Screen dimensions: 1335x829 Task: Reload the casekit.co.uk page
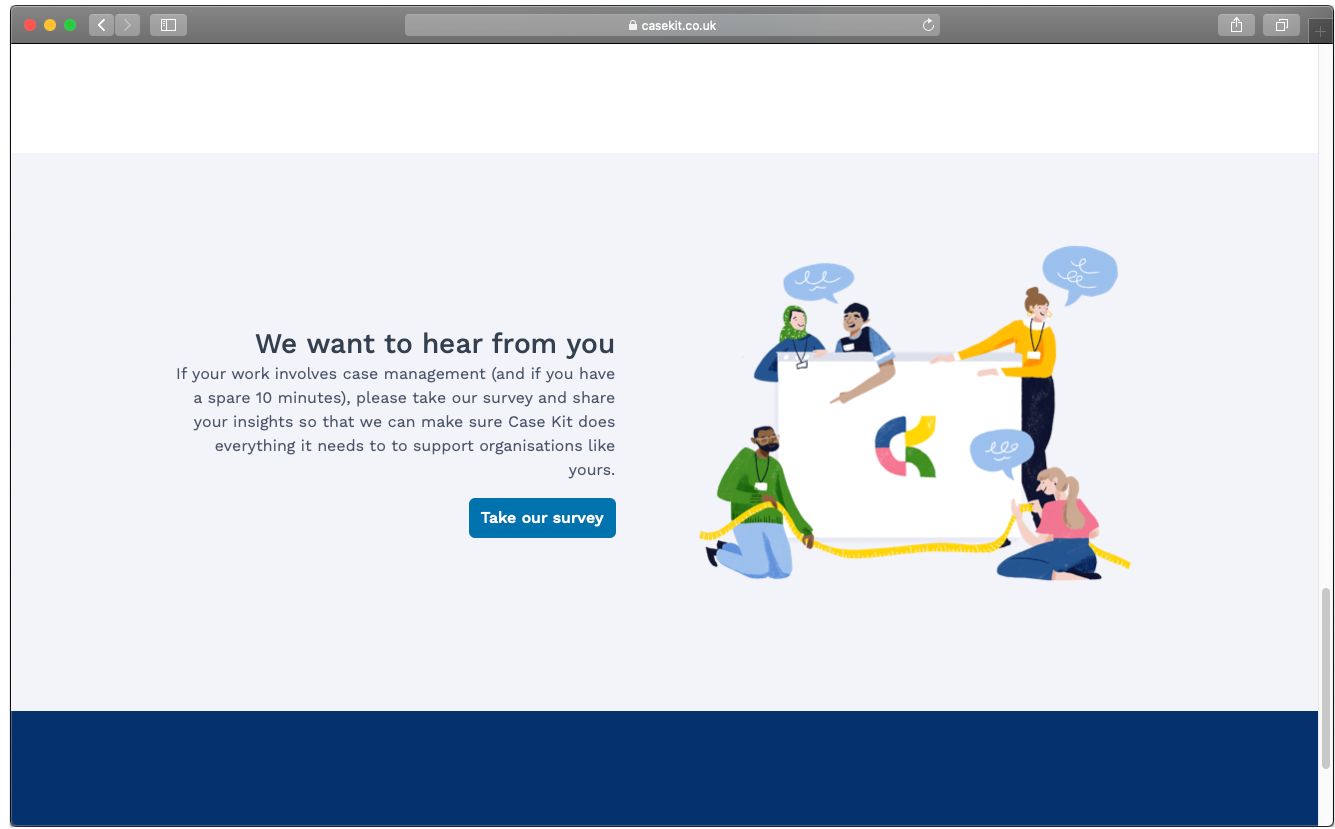(928, 26)
